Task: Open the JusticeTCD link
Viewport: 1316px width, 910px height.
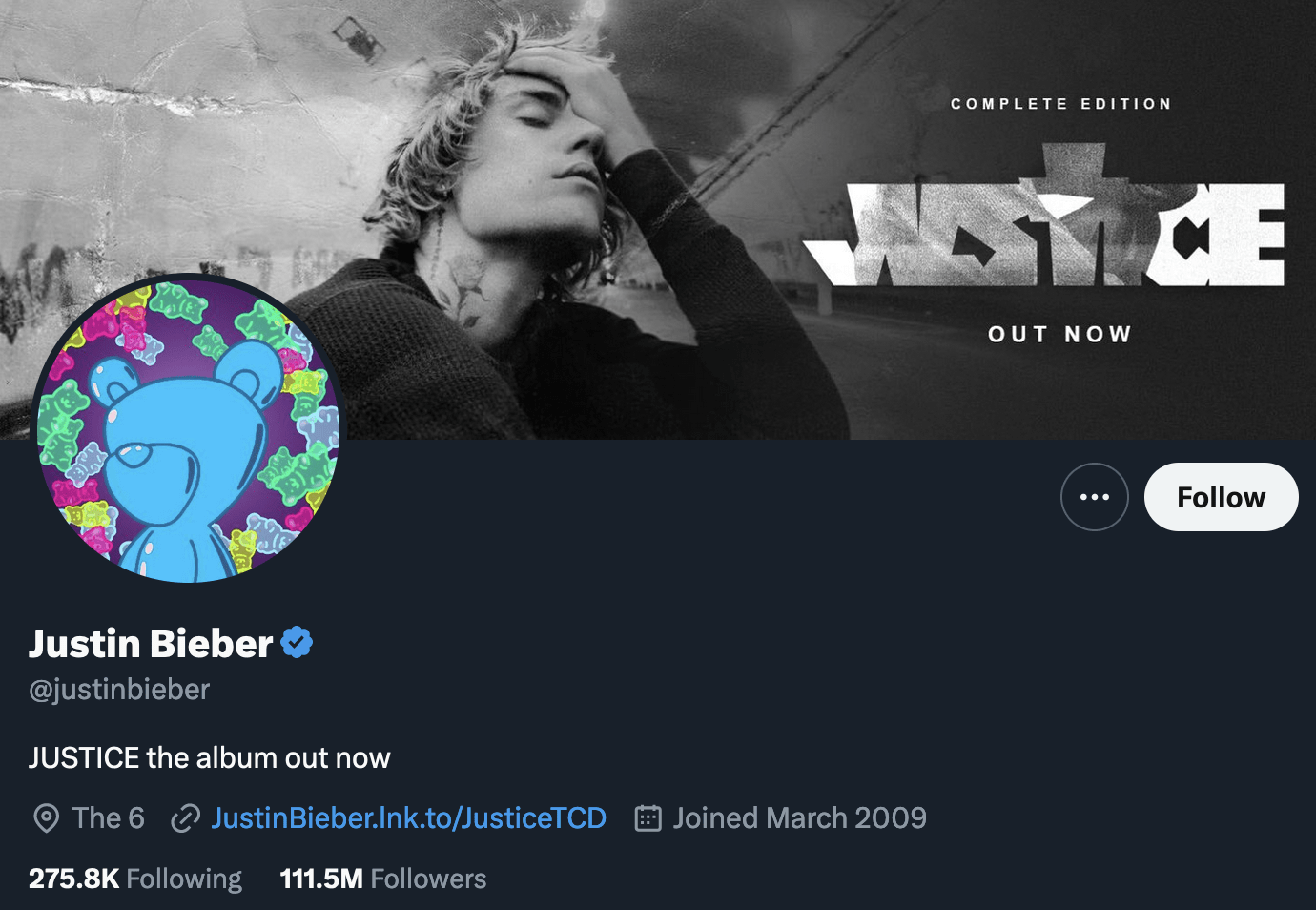Action: point(410,817)
